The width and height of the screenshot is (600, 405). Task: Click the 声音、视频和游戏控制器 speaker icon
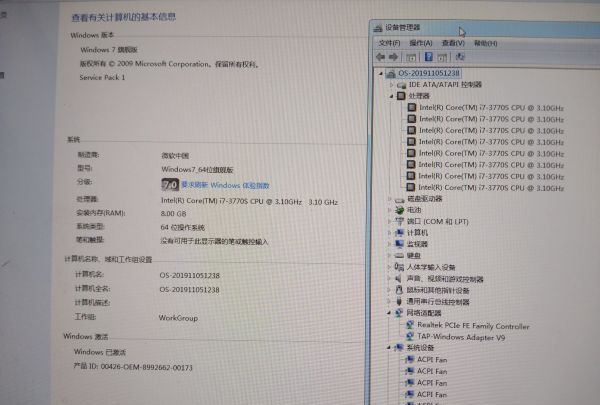[399, 279]
